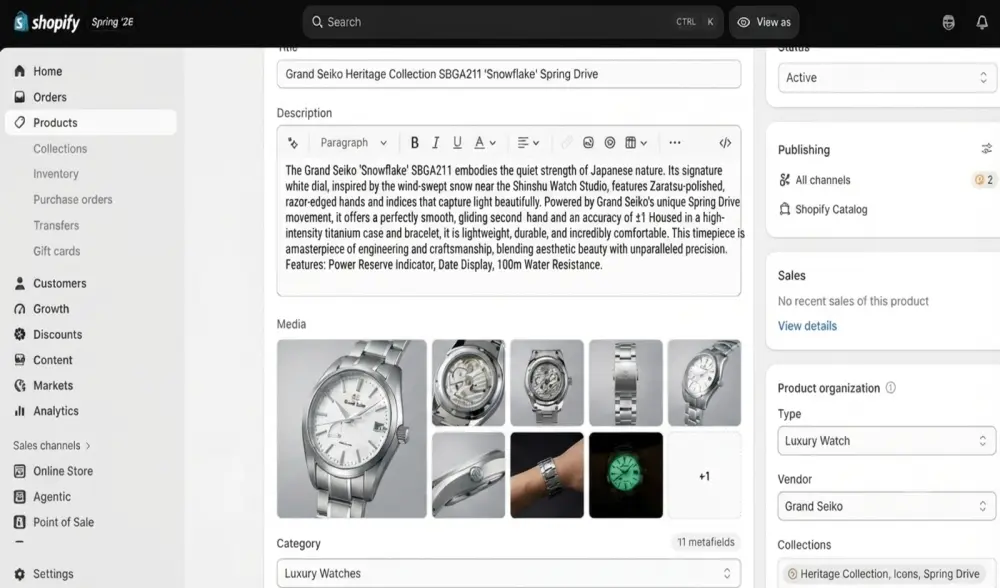
Task: Click Product organization info icon
Action: pos(891,388)
